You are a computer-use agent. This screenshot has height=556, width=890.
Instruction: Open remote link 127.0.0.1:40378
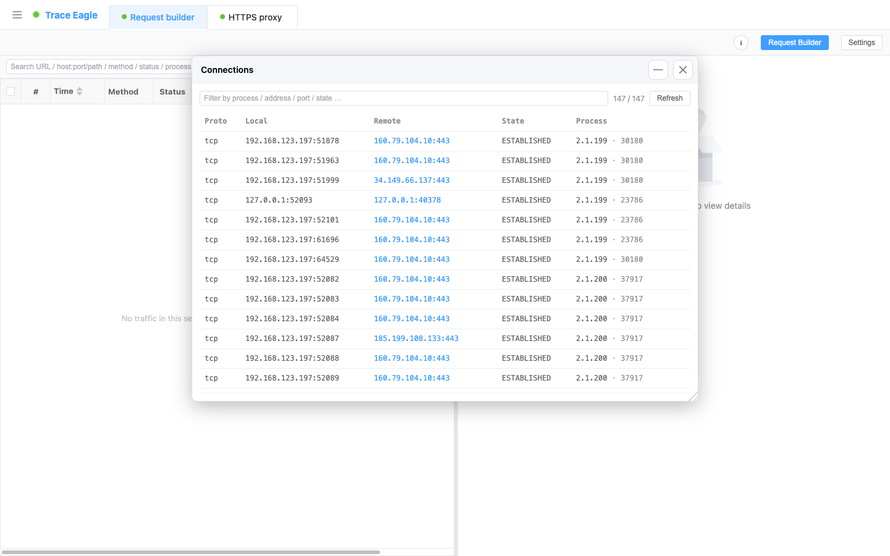[407, 200]
